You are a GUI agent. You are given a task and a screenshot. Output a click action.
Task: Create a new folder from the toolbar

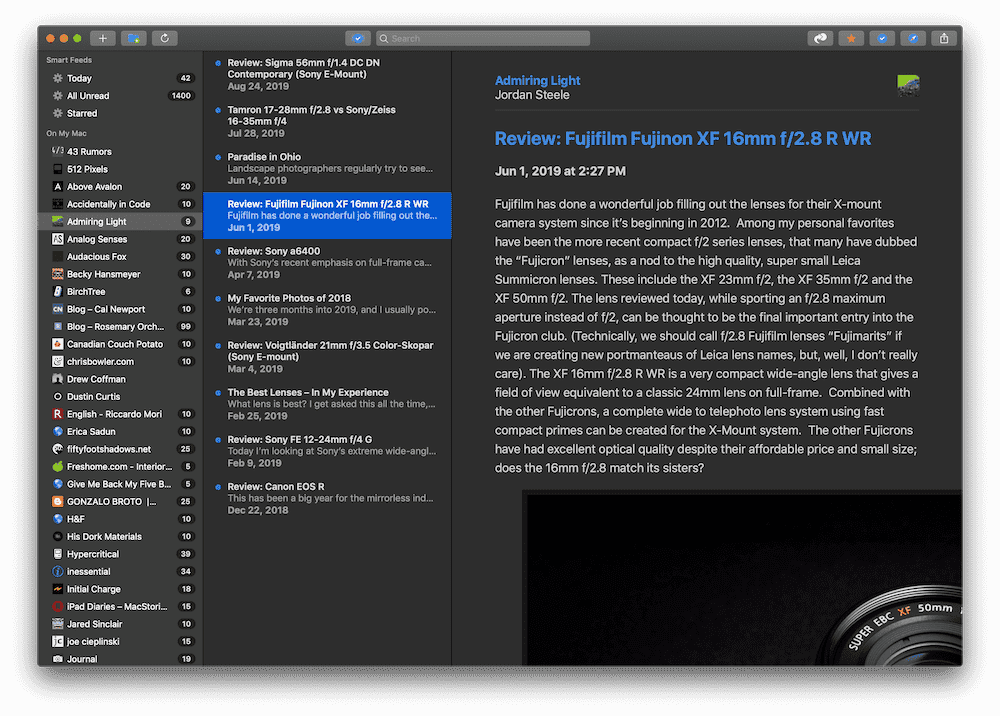pos(134,38)
